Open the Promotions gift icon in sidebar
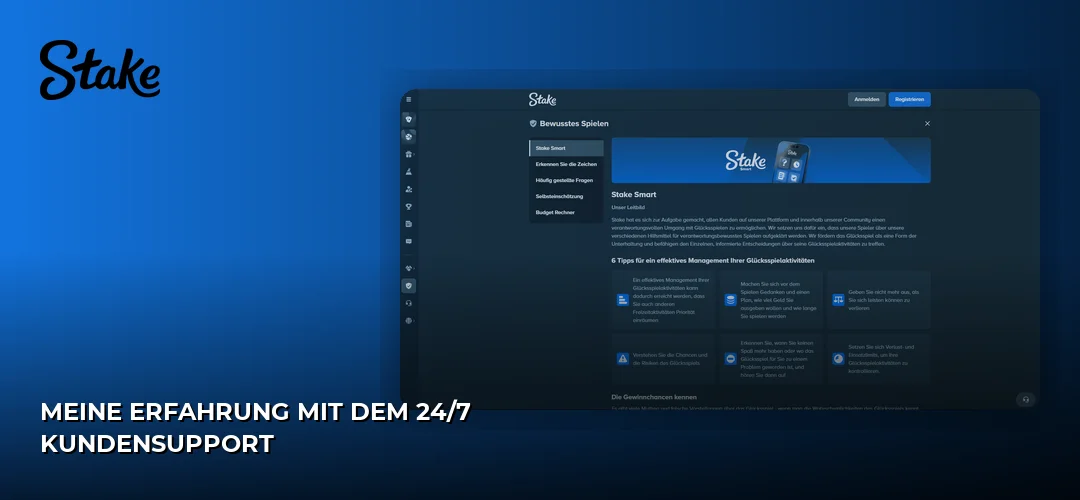The image size is (1080, 500). coord(408,154)
